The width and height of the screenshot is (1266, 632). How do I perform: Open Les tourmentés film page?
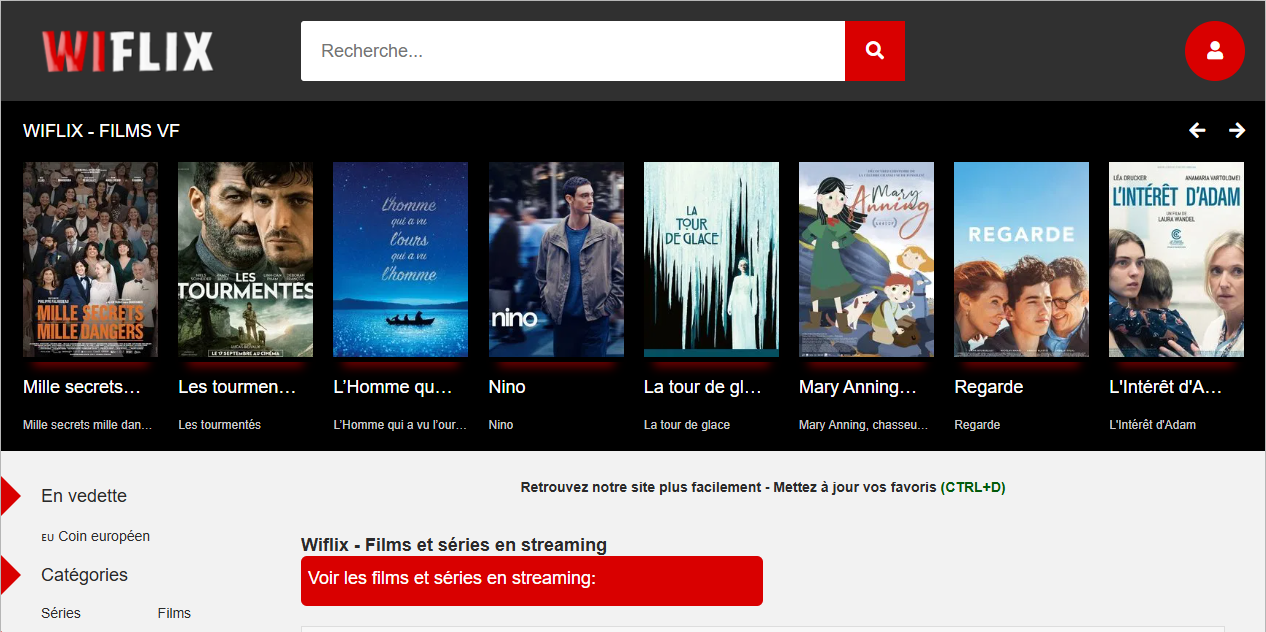click(245, 259)
